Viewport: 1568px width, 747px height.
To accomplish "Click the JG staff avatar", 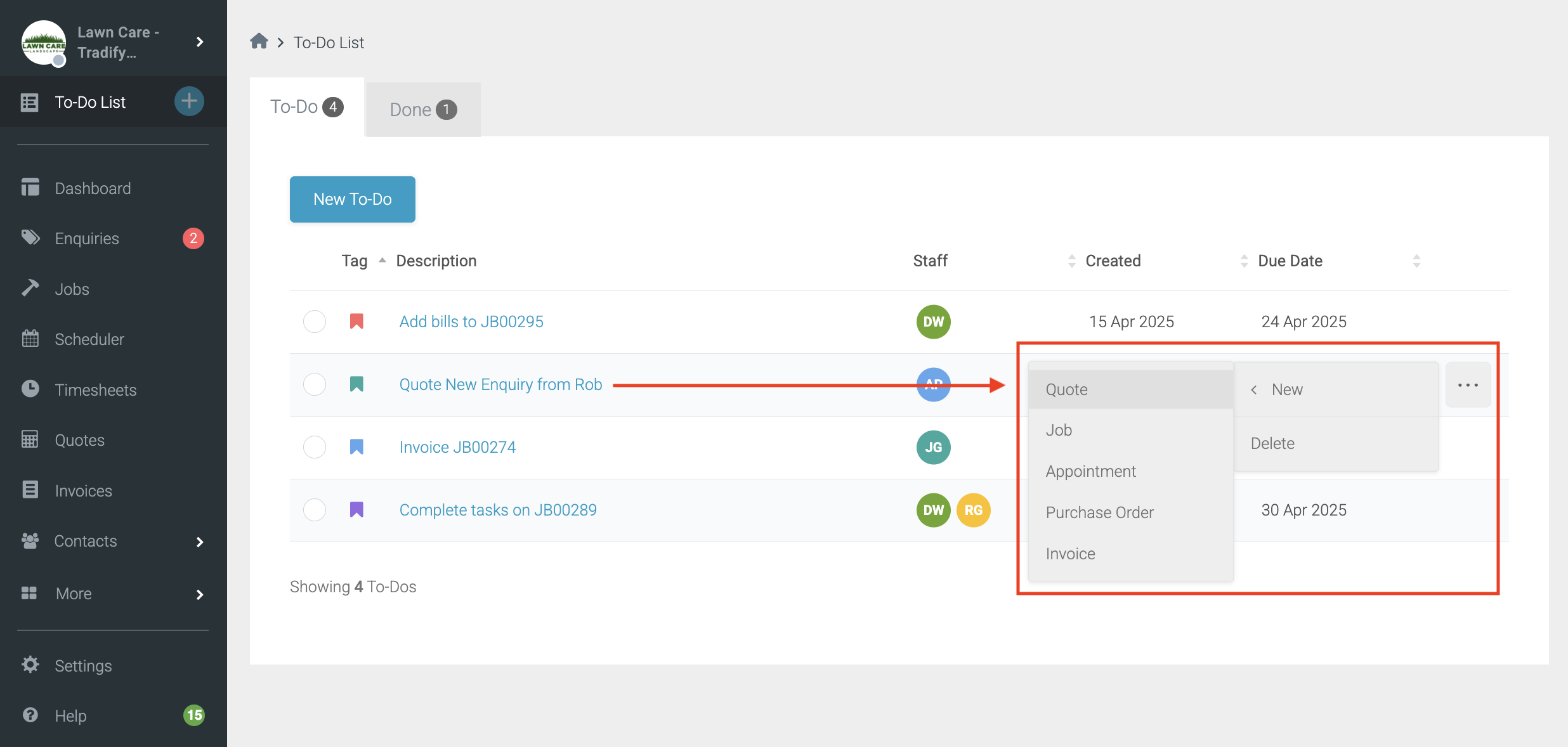I will [934, 447].
